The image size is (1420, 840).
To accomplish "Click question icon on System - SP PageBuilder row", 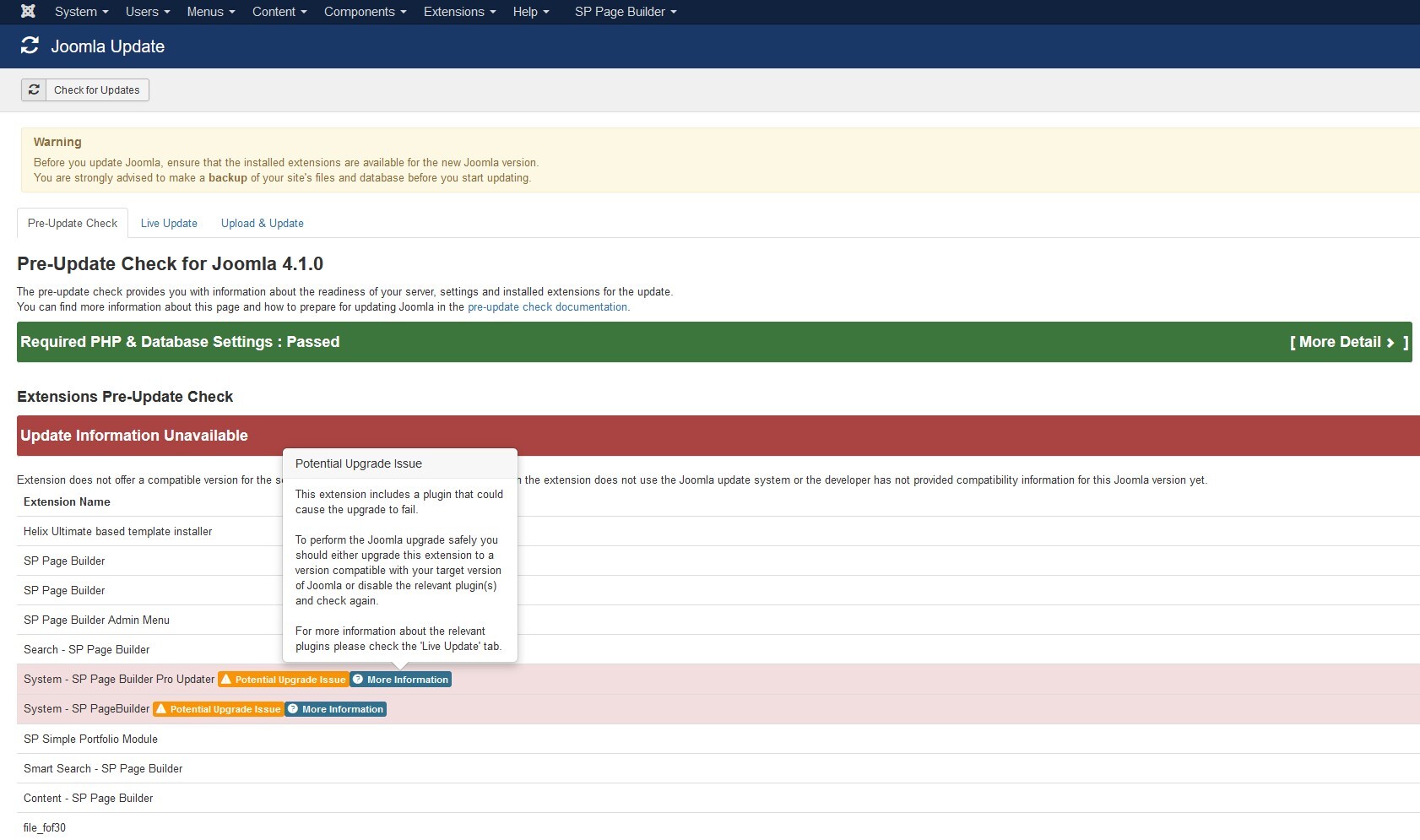I will 293,709.
